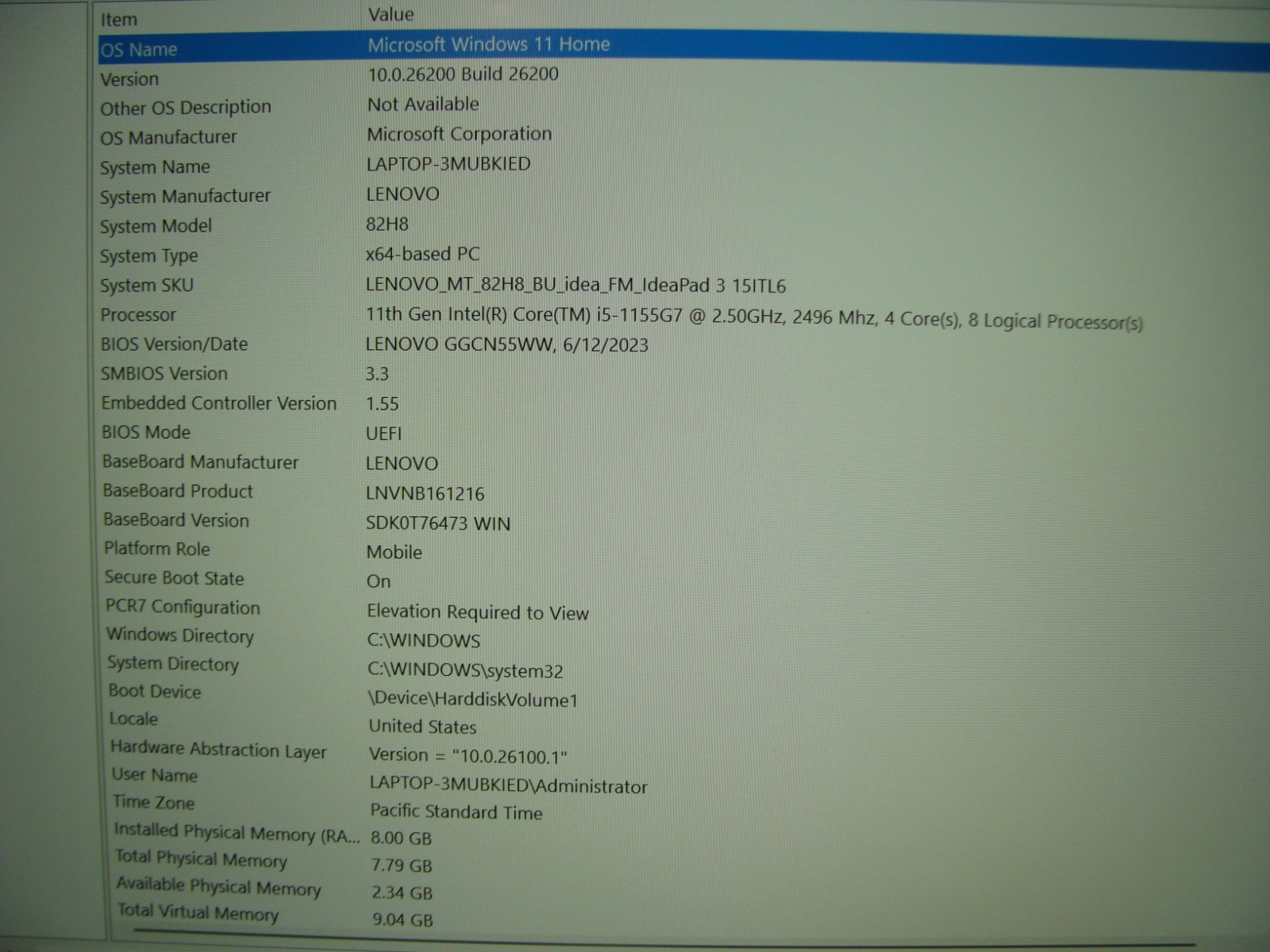
Task: Click the 7.79 GB value
Action: (402, 866)
